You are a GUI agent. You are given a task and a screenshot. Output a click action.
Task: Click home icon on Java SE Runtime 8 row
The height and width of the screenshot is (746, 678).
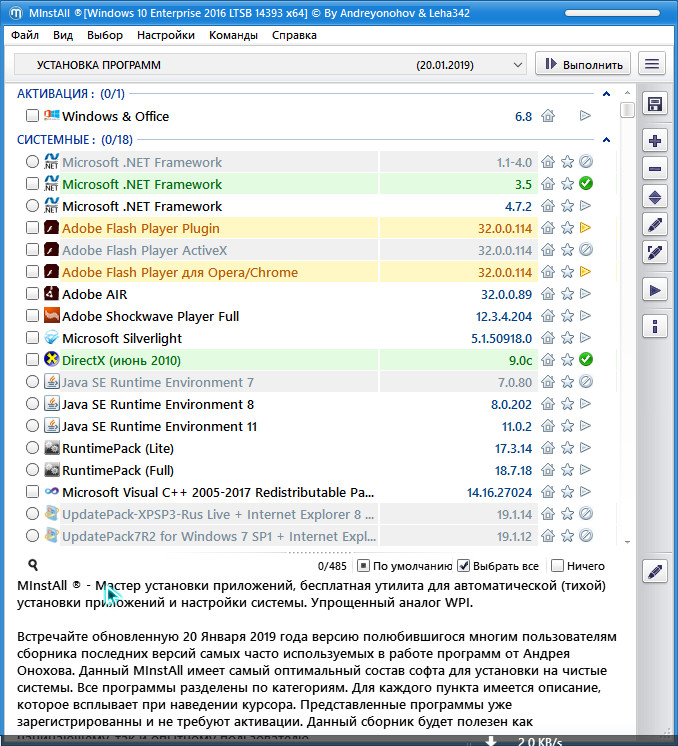548,404
